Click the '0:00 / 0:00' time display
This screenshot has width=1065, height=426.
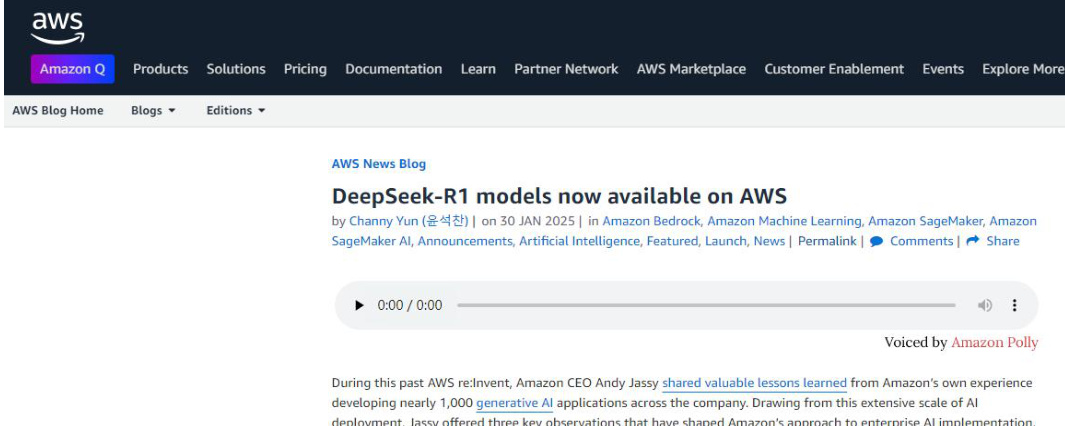410,305
